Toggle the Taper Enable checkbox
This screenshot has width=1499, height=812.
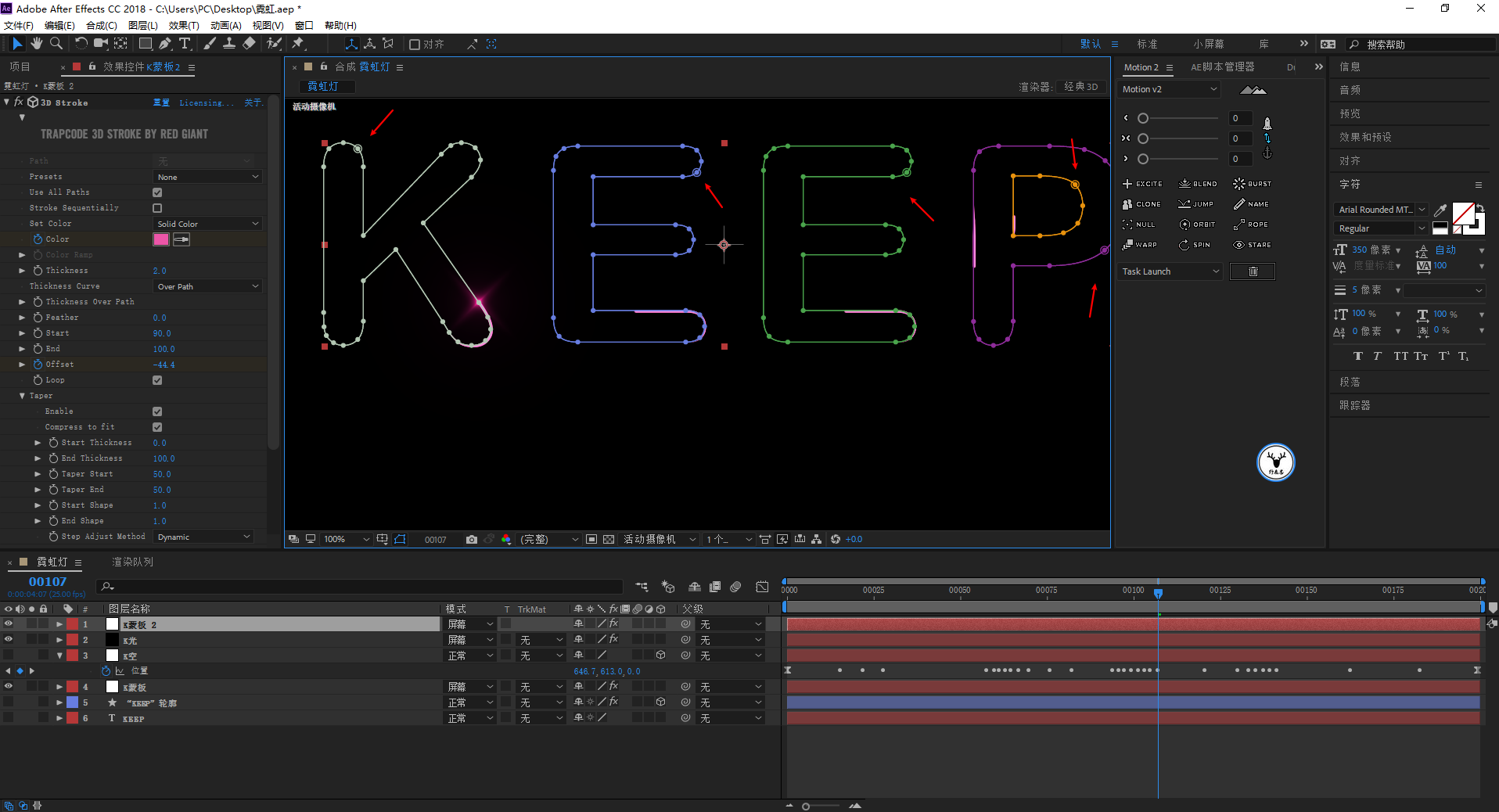click(x=157, y=411)
